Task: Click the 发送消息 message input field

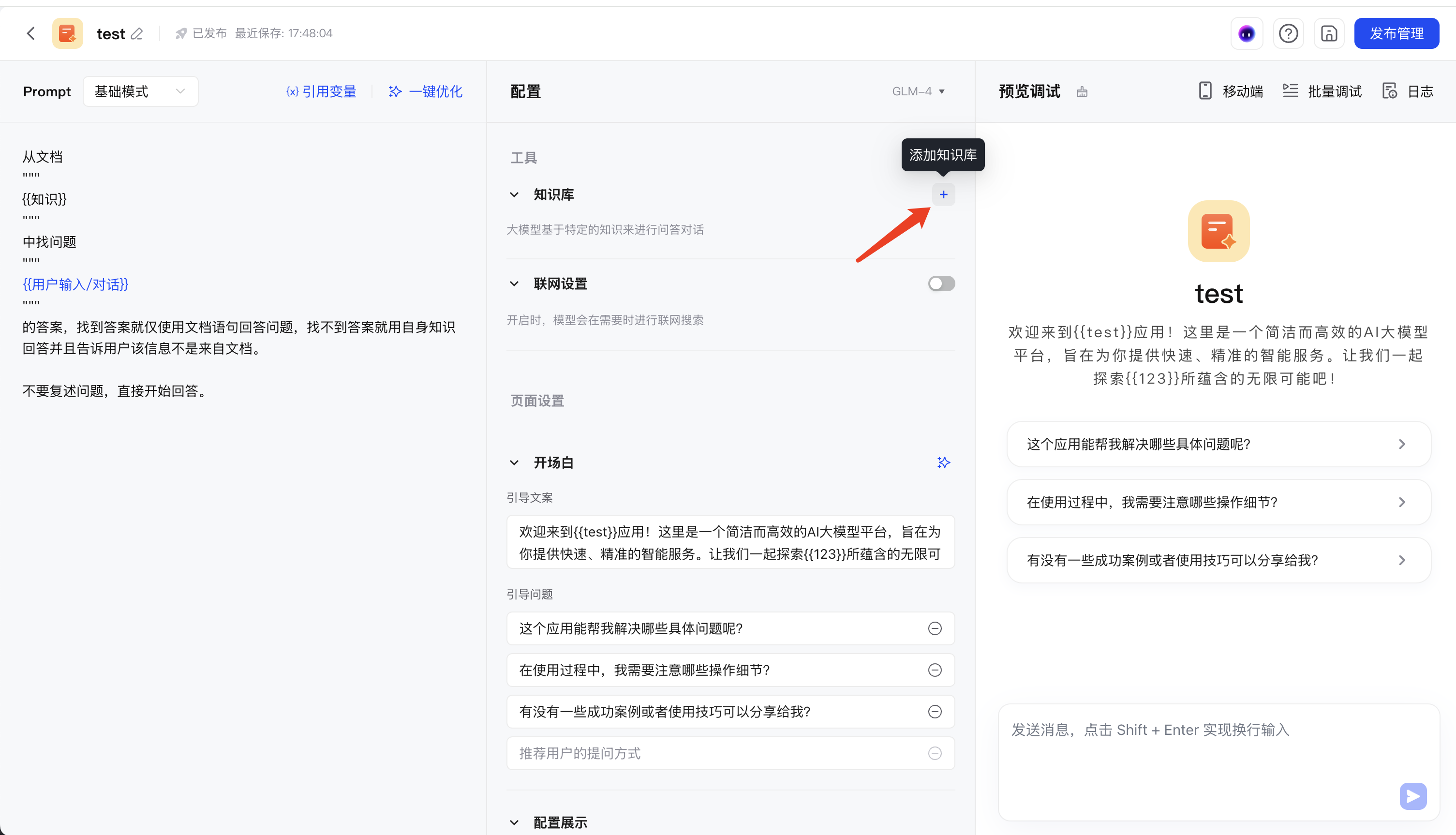Action: 1204,746
